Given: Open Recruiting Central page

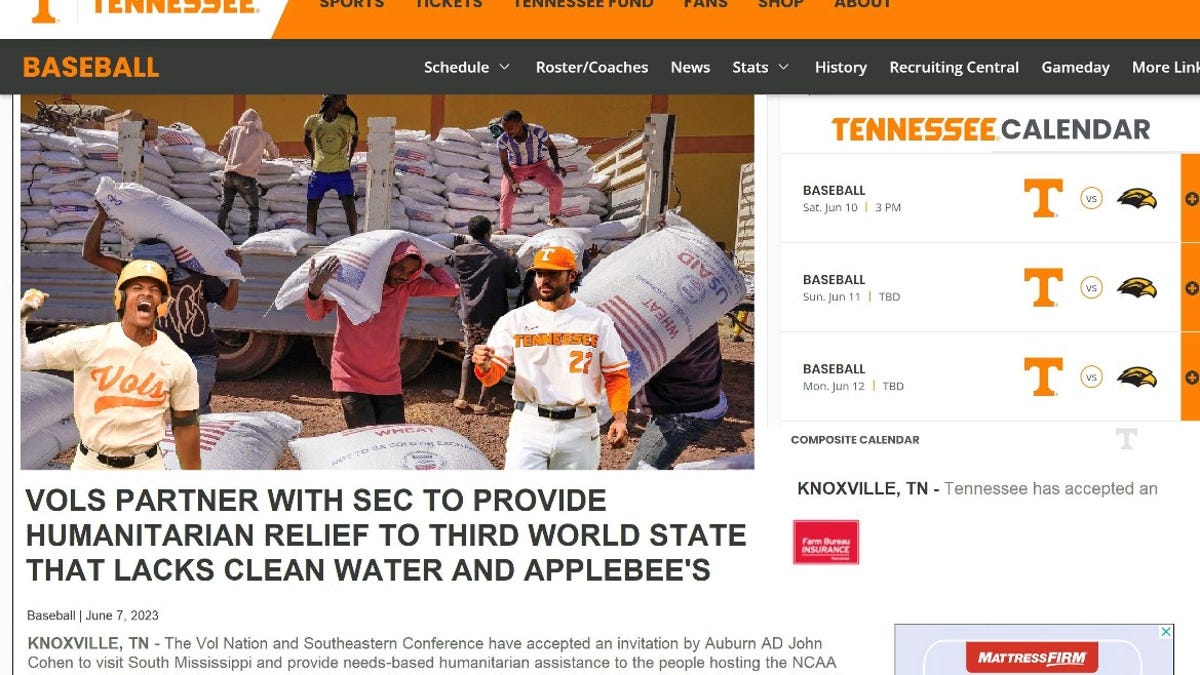Looking at the screenshot, I should 954,67.
